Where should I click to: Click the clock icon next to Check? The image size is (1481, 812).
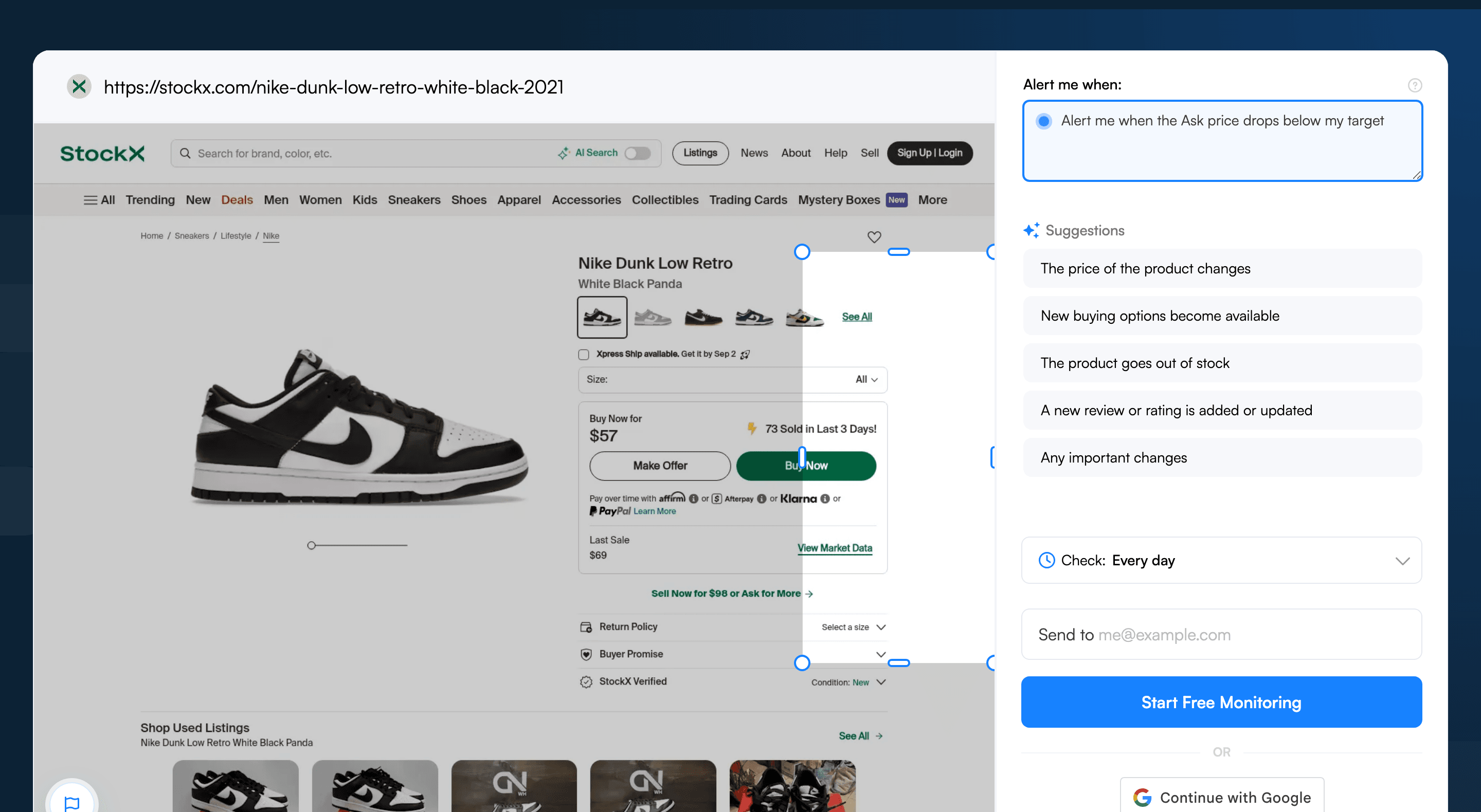coord(1046,560)
